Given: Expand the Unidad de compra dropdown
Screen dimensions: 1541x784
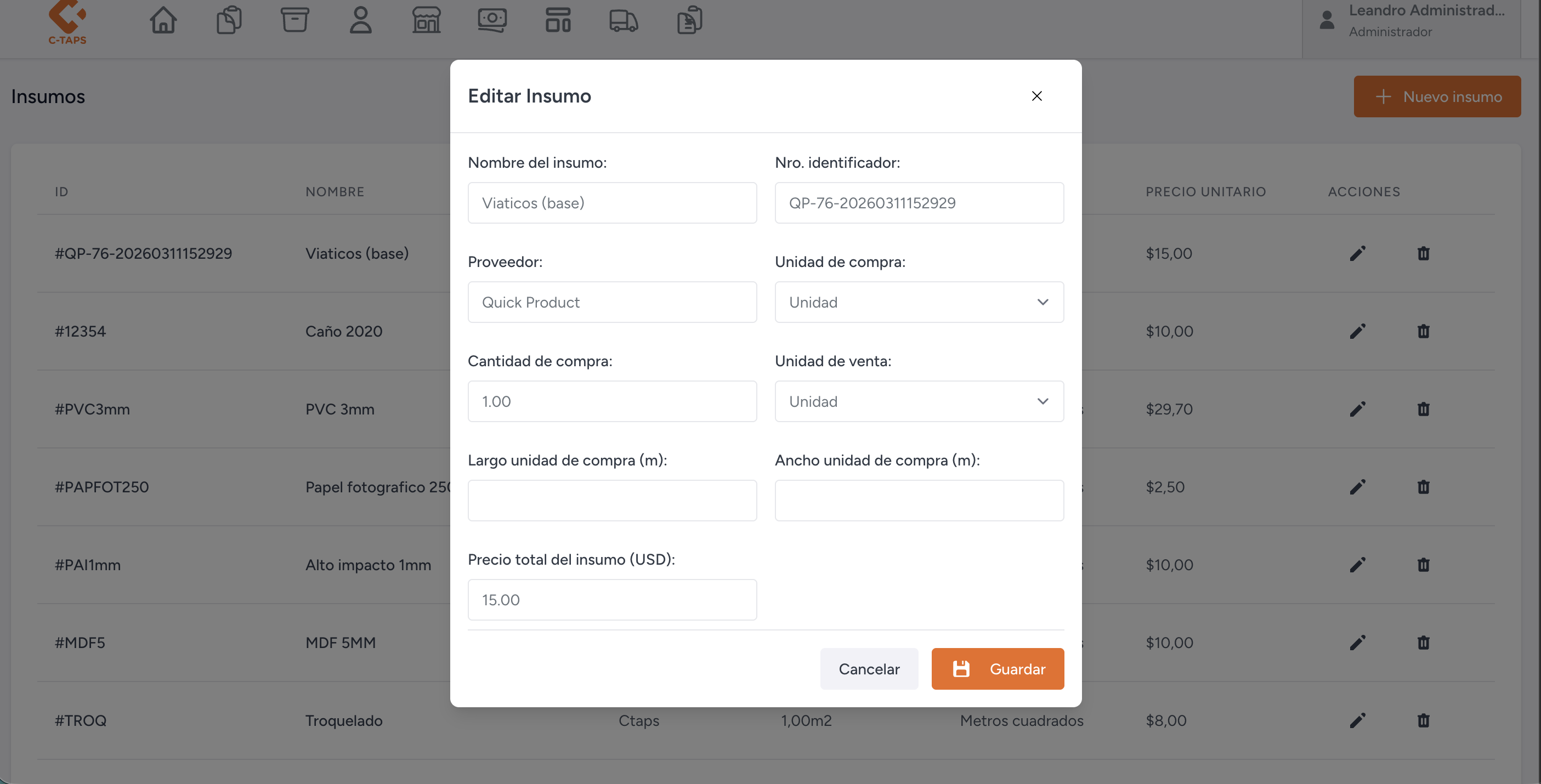Looking at the screenshot, I should 919,302.
